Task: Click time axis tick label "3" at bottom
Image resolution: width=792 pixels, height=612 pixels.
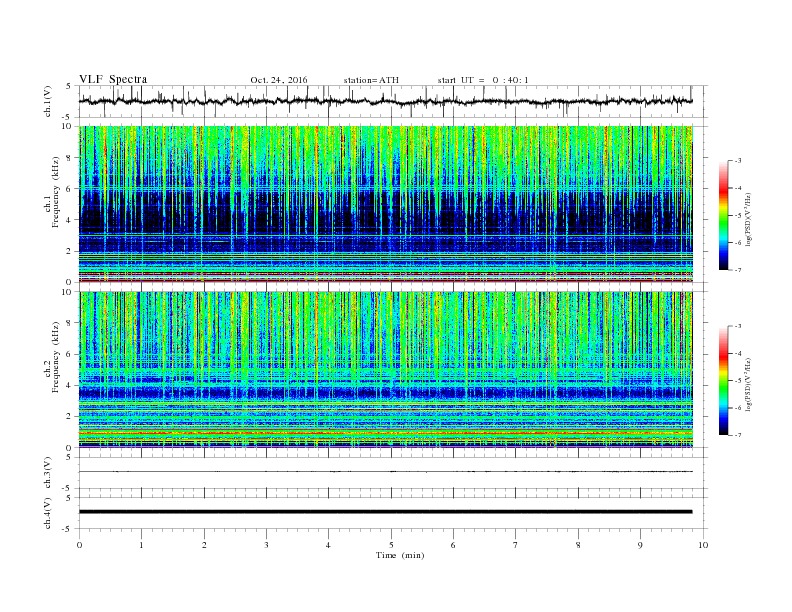Action: click(x=266, y=545)
